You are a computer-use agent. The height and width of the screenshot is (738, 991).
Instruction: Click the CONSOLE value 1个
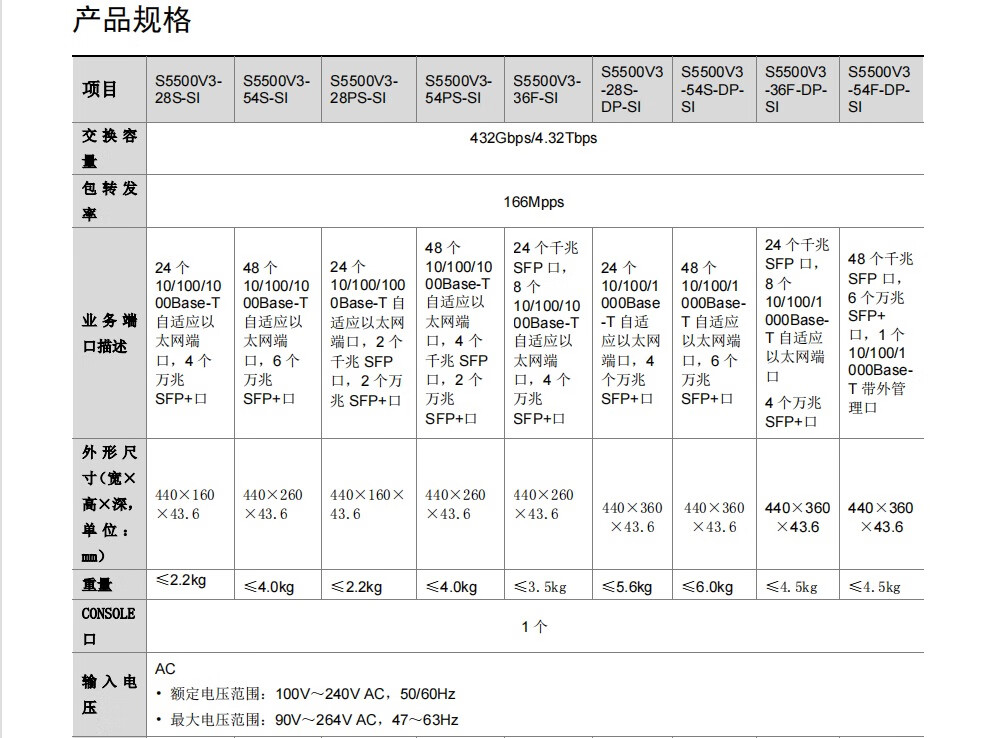click(x=534, y=627)
